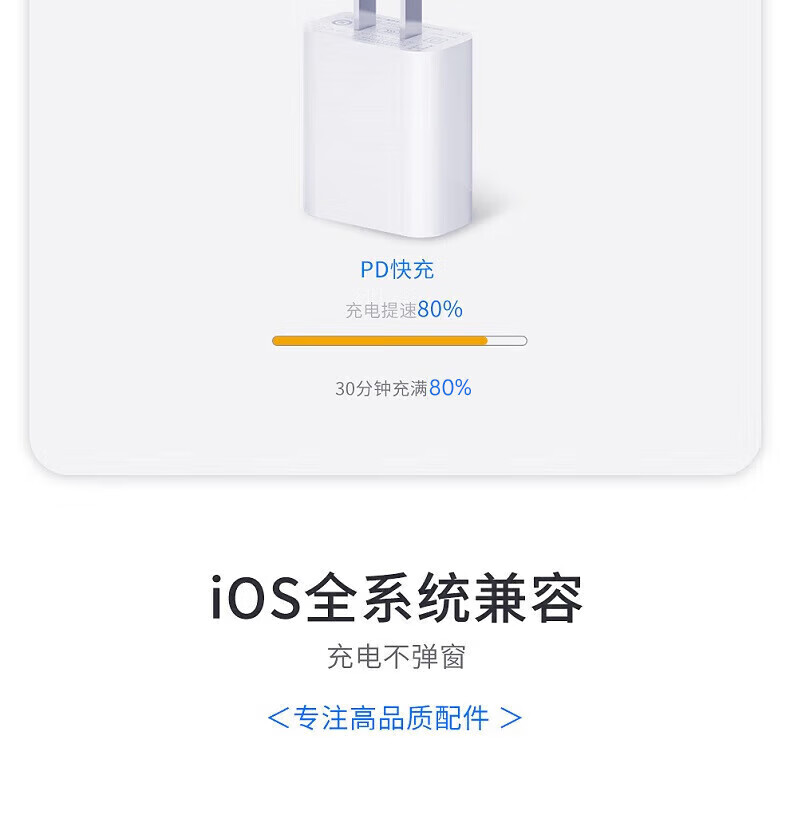This screenshot has height=814, width=790.
Task: Click the letters PD in PD快充
Action: point(373,269)
